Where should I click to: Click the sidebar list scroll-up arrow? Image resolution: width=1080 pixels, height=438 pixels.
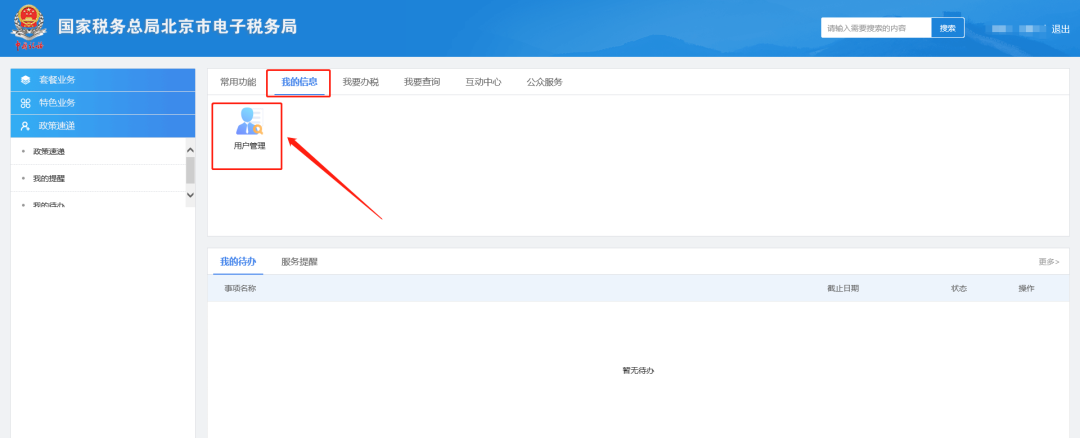pyautogui.click(x=191, y=150)
